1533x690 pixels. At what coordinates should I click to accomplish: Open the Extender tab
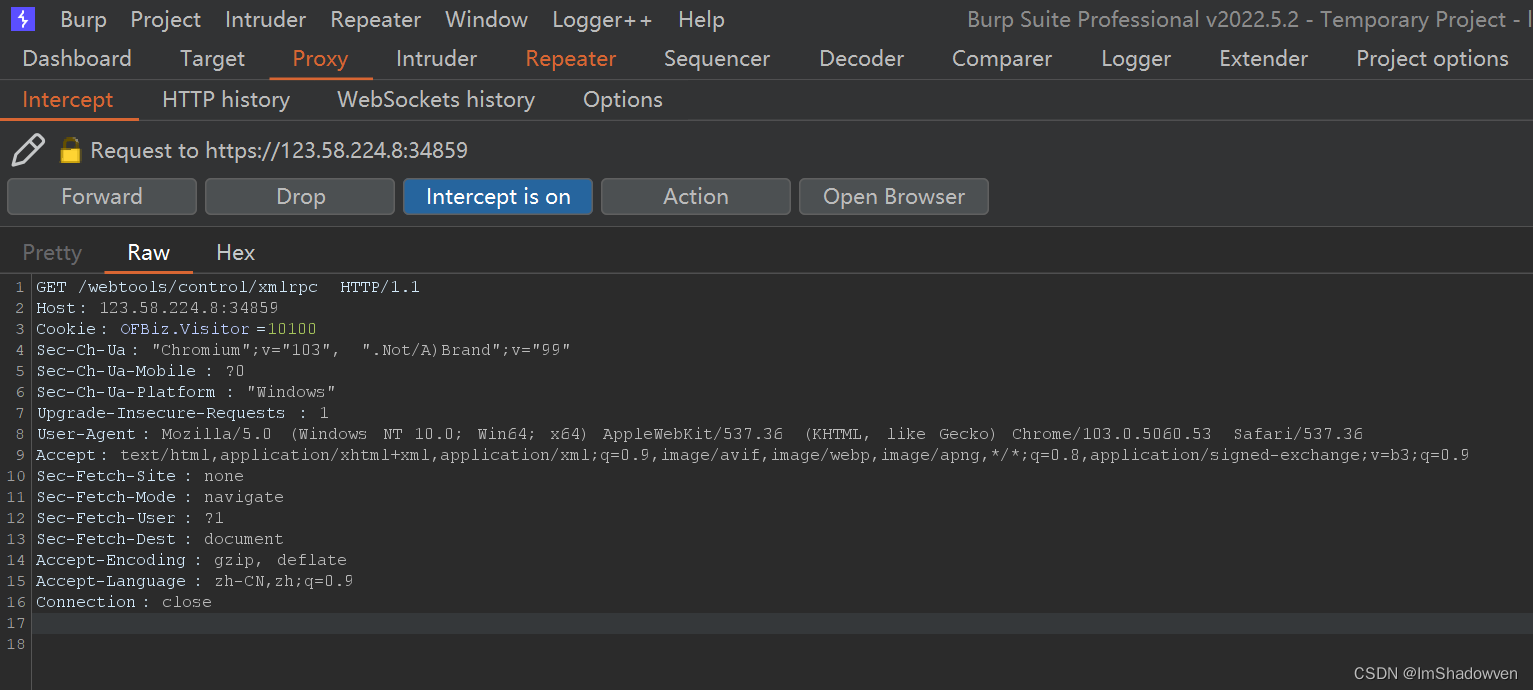tap(1263, 59)
